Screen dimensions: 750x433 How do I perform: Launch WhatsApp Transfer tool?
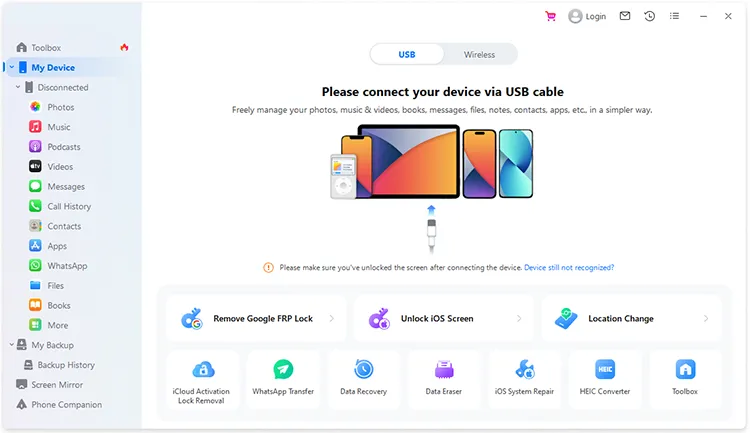point(283,379)
